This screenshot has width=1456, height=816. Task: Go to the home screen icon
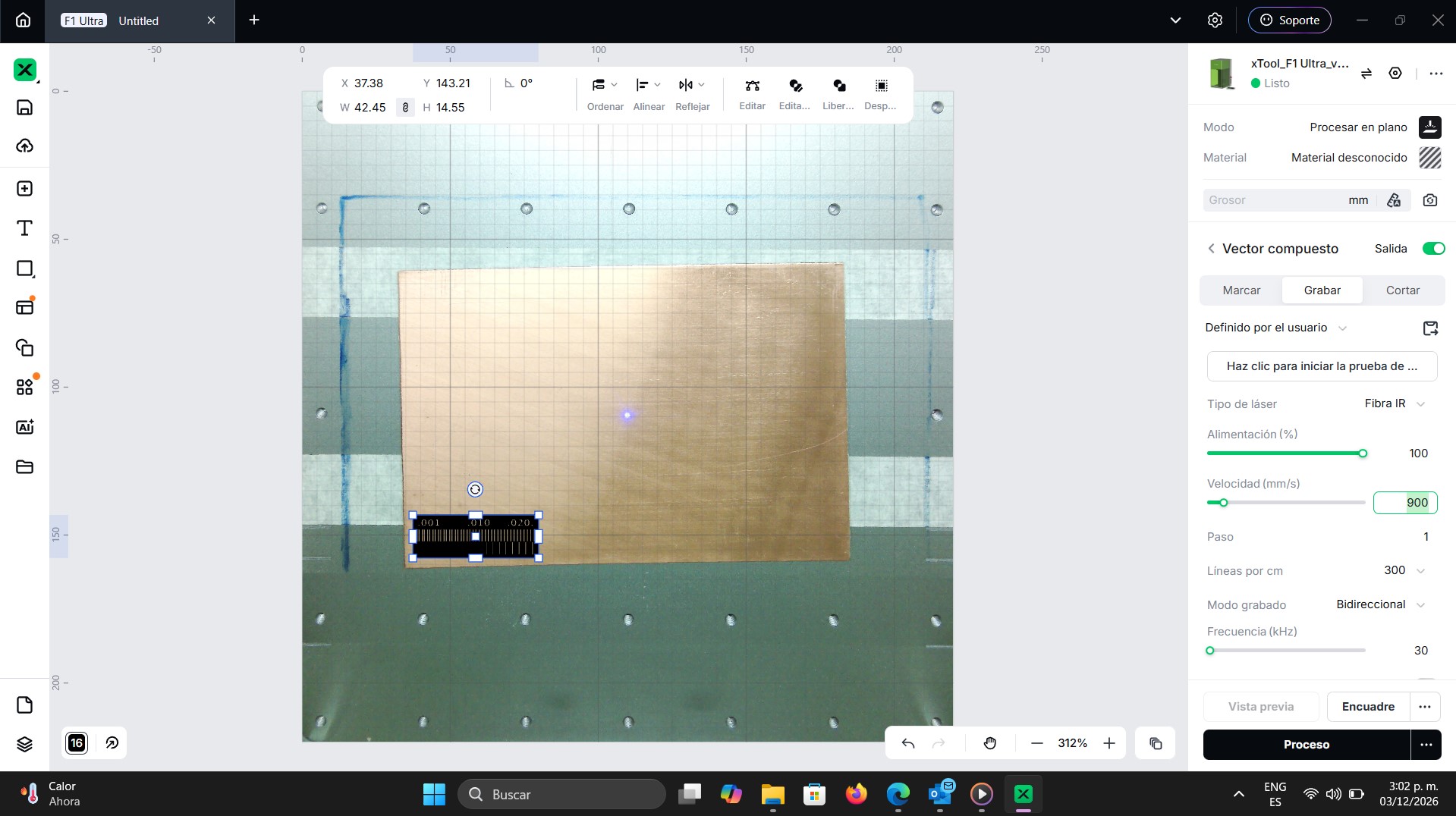[x=24, y=20]
